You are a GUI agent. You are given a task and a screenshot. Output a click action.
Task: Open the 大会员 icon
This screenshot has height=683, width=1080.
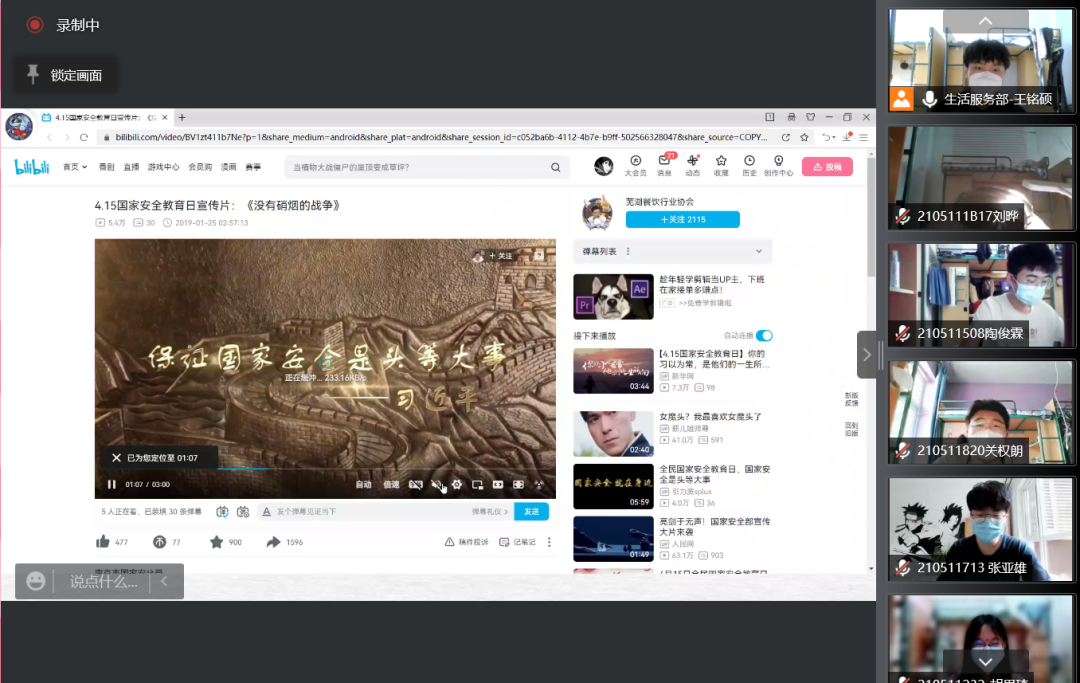pyautogui.click(x=636, y=166)
